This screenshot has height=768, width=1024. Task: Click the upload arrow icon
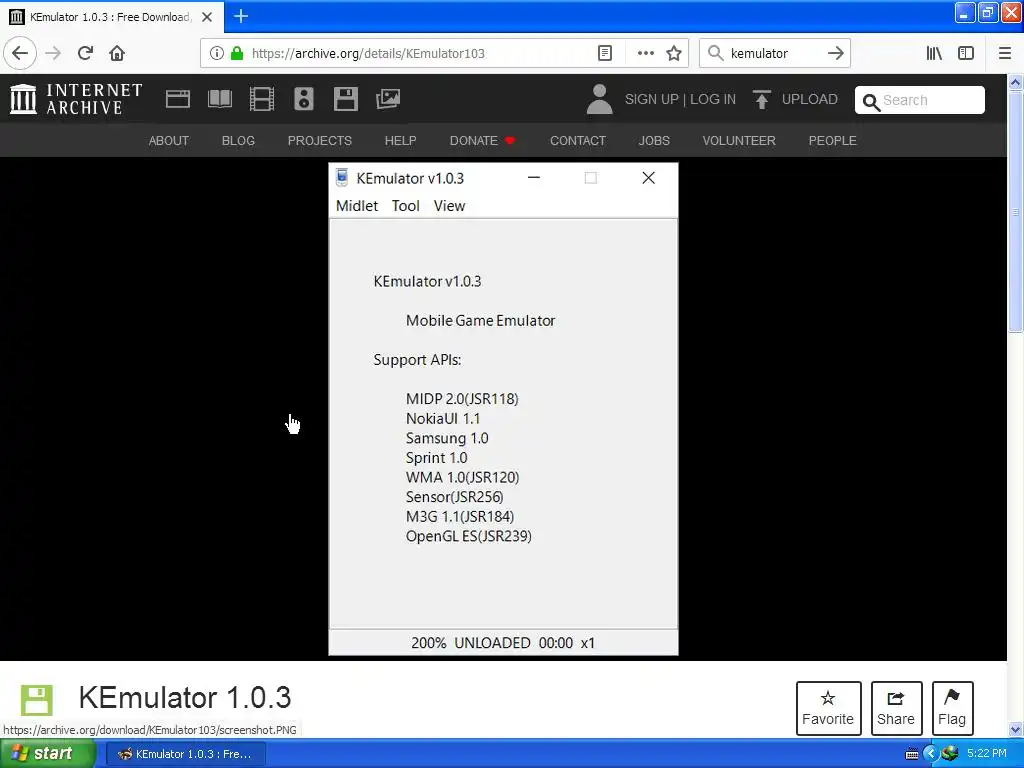tap(761, 99)
